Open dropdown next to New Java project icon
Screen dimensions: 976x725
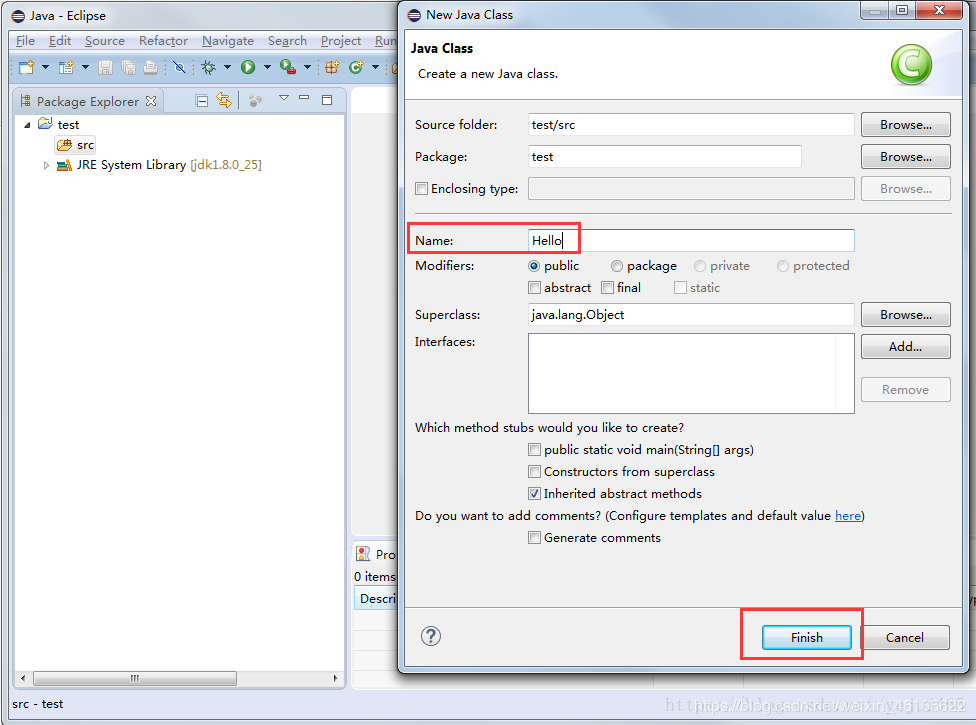[x=85, y=67]
